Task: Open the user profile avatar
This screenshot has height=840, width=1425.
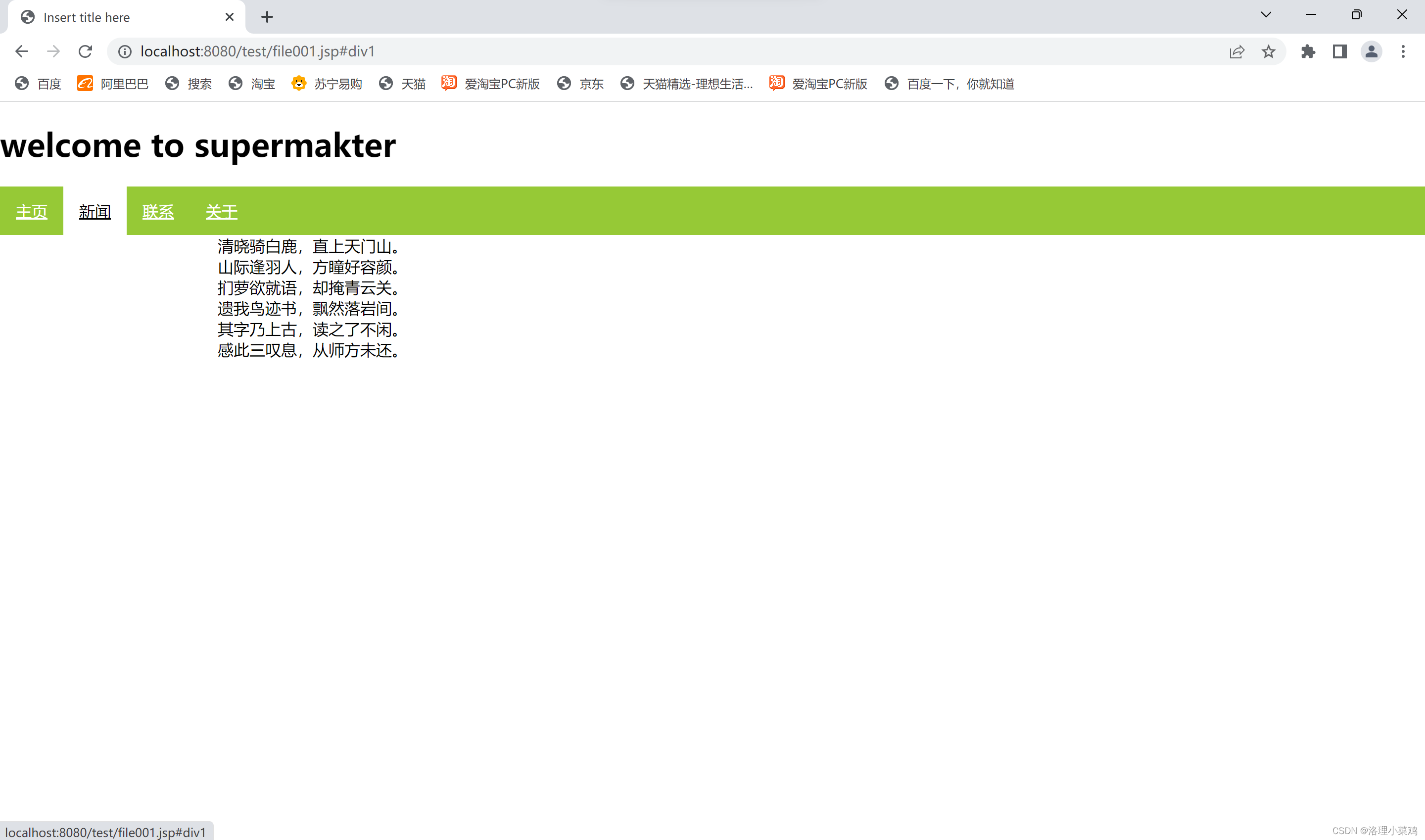Action: (1371, 51)
